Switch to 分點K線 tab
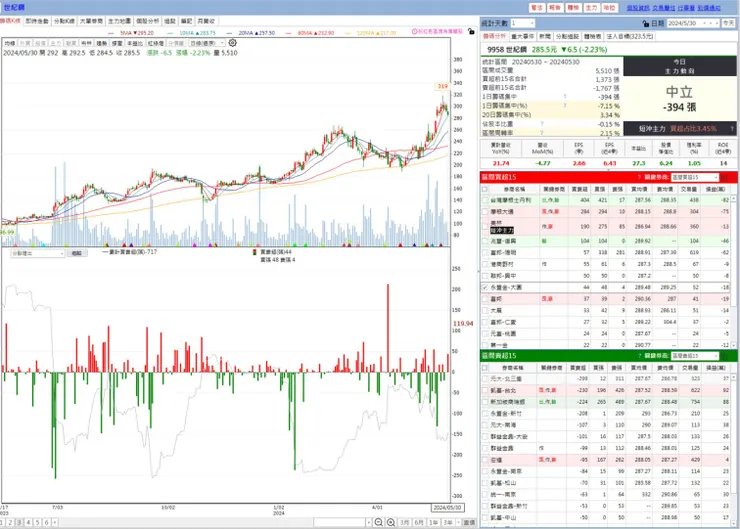The height and width of the screenshot is (529, 740). (x=64, y=21)
